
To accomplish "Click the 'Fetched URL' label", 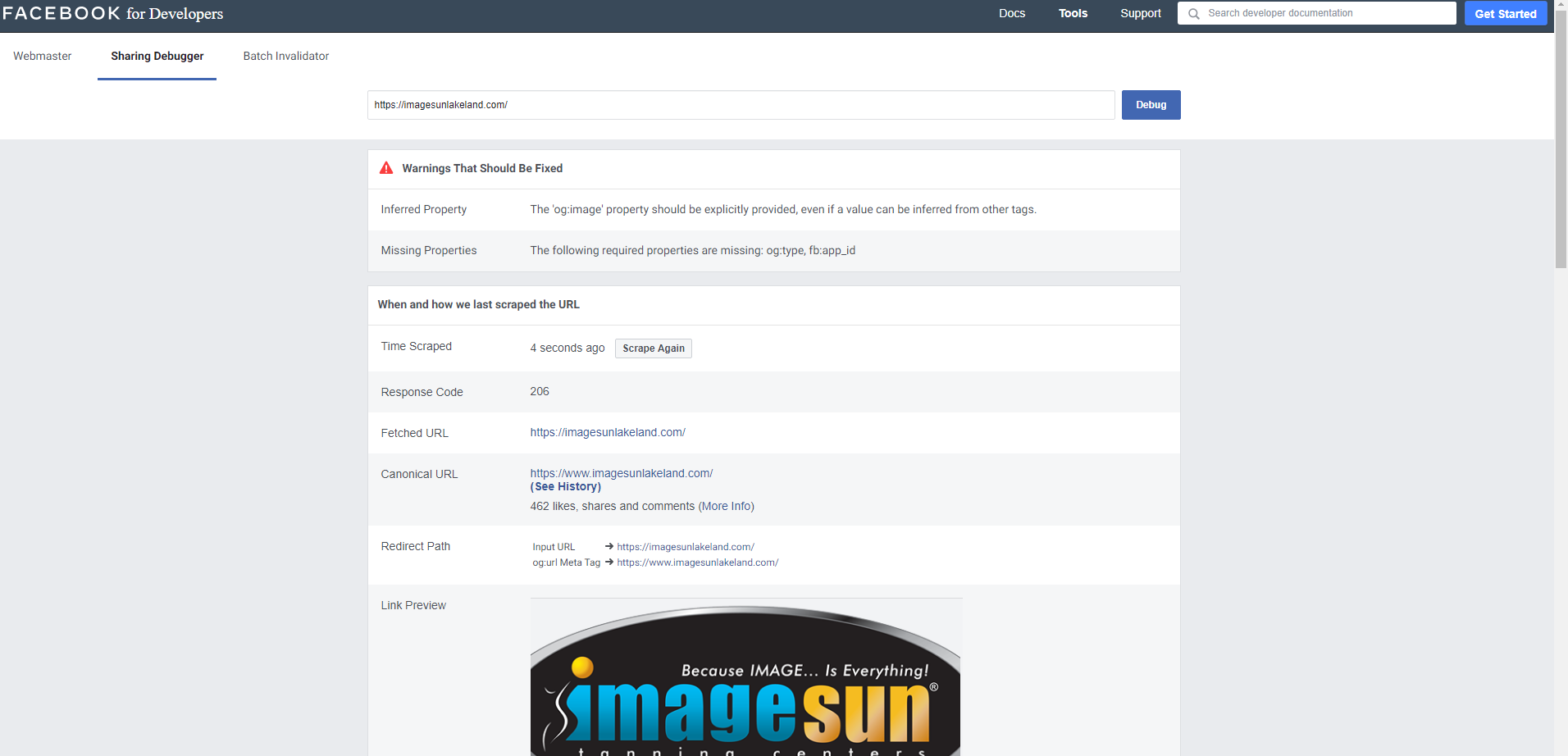I will pos(415,433).
